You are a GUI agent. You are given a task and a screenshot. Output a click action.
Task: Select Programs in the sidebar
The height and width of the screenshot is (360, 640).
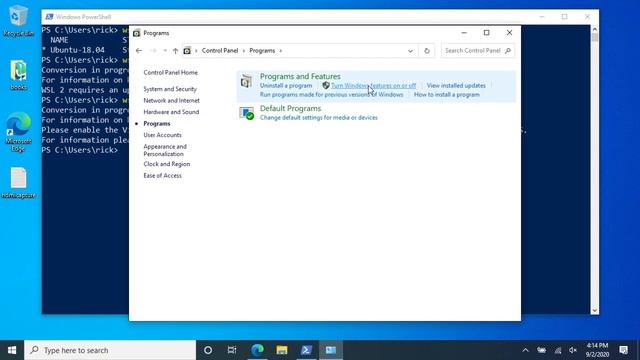(x=157, y=124)
